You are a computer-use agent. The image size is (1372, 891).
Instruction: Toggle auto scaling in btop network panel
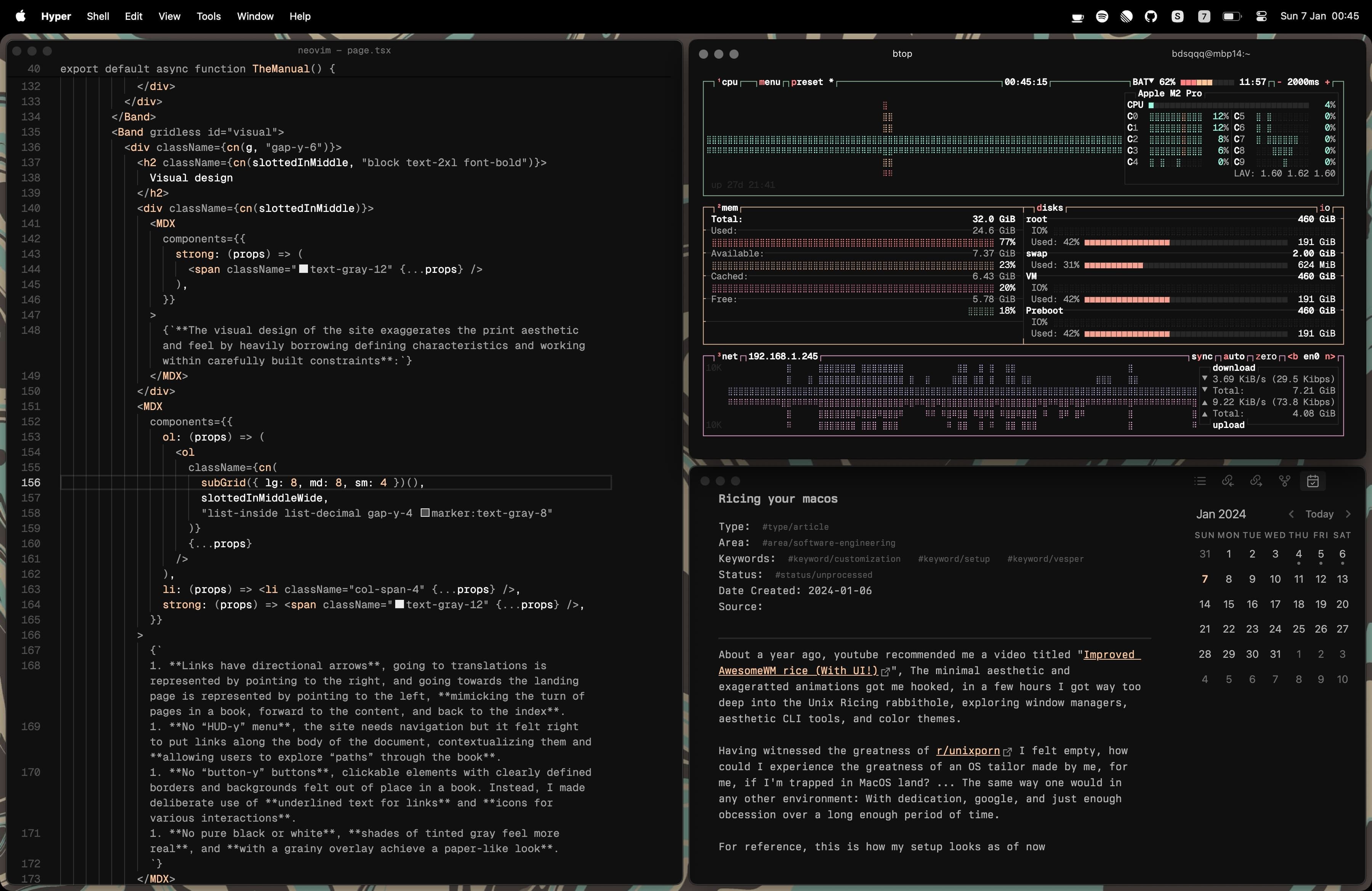[1234, 357]
